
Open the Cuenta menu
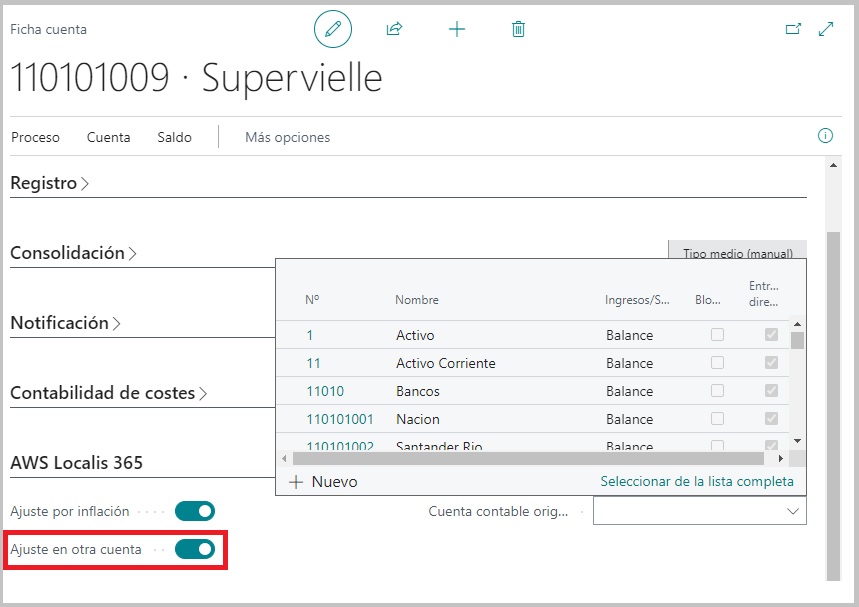point(108,137)
